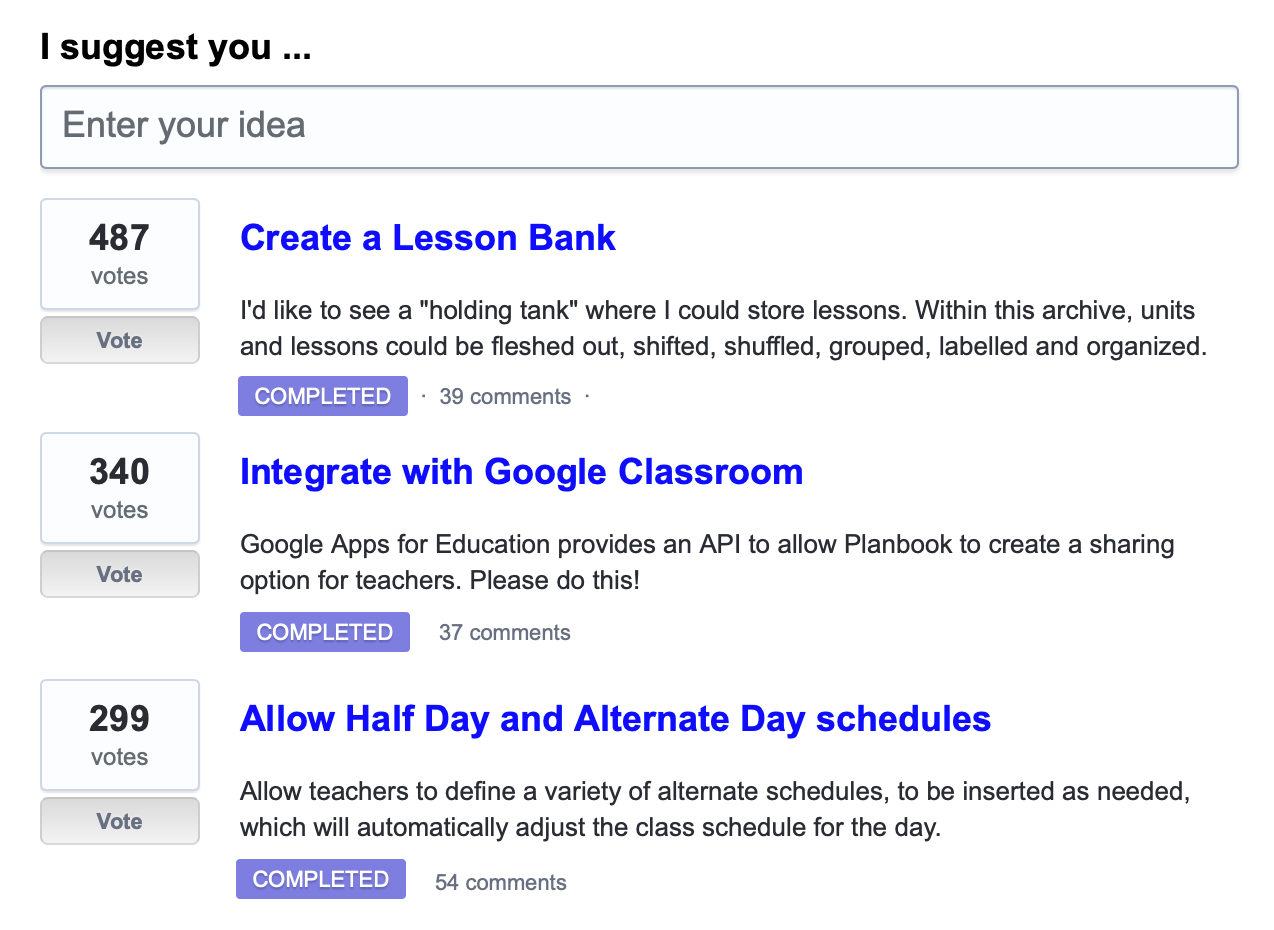Open the Create a Lesson Bank suggestion
This screenshot has height=930, width=1274.
tap(428, 238)
